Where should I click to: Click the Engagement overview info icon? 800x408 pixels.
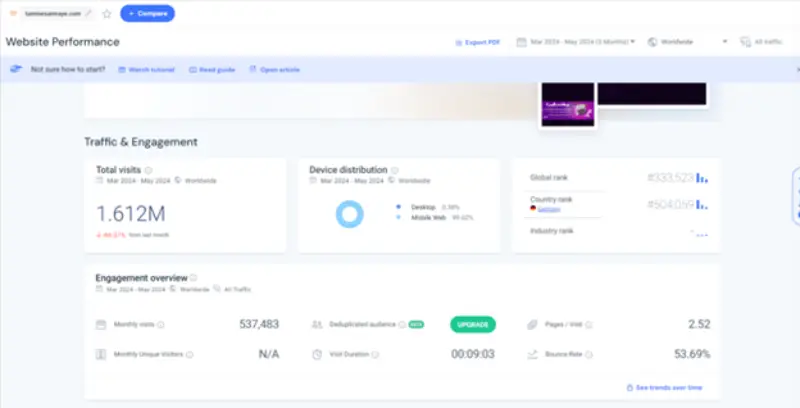pos(193,278)
